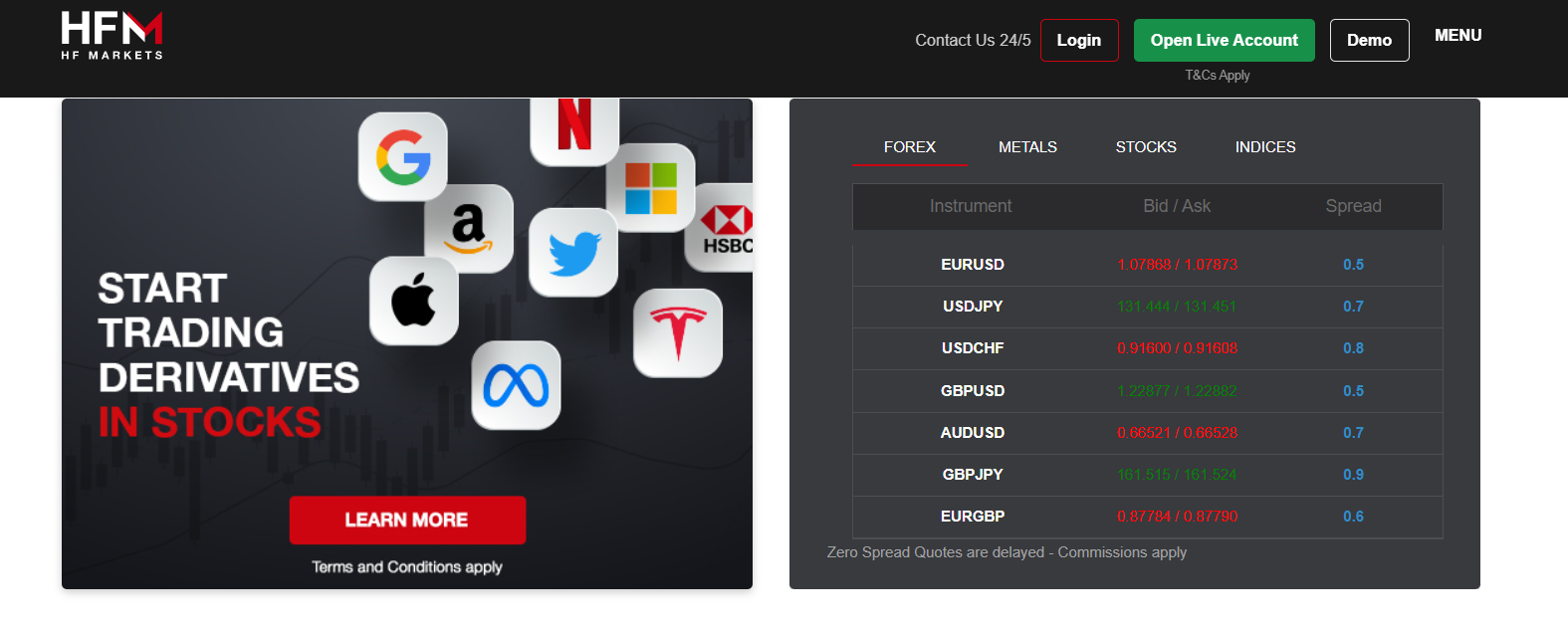Click the Open Live Account button
This screenshot has width=1568, height=630.
pos(1224,41)
